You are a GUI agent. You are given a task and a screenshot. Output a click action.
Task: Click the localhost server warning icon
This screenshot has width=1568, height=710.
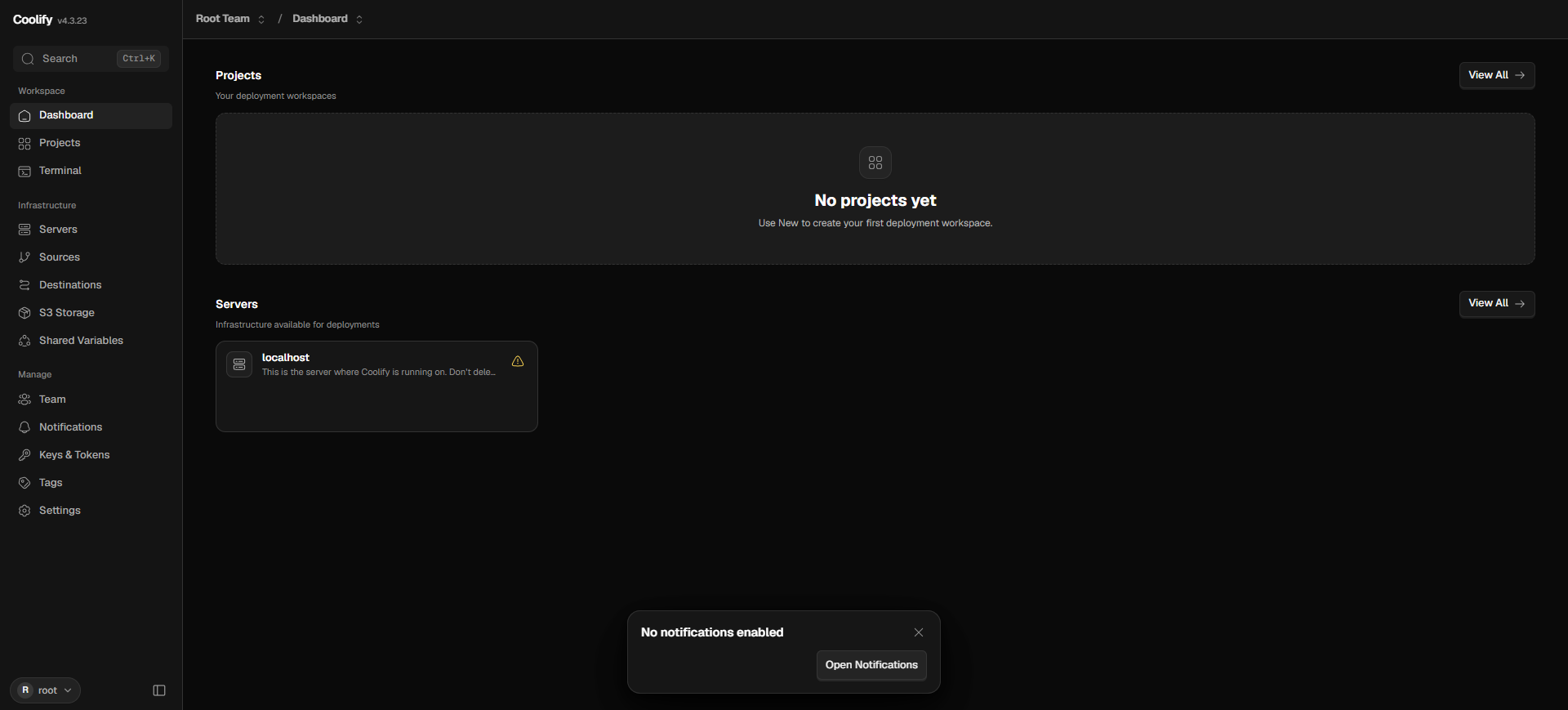518,361
